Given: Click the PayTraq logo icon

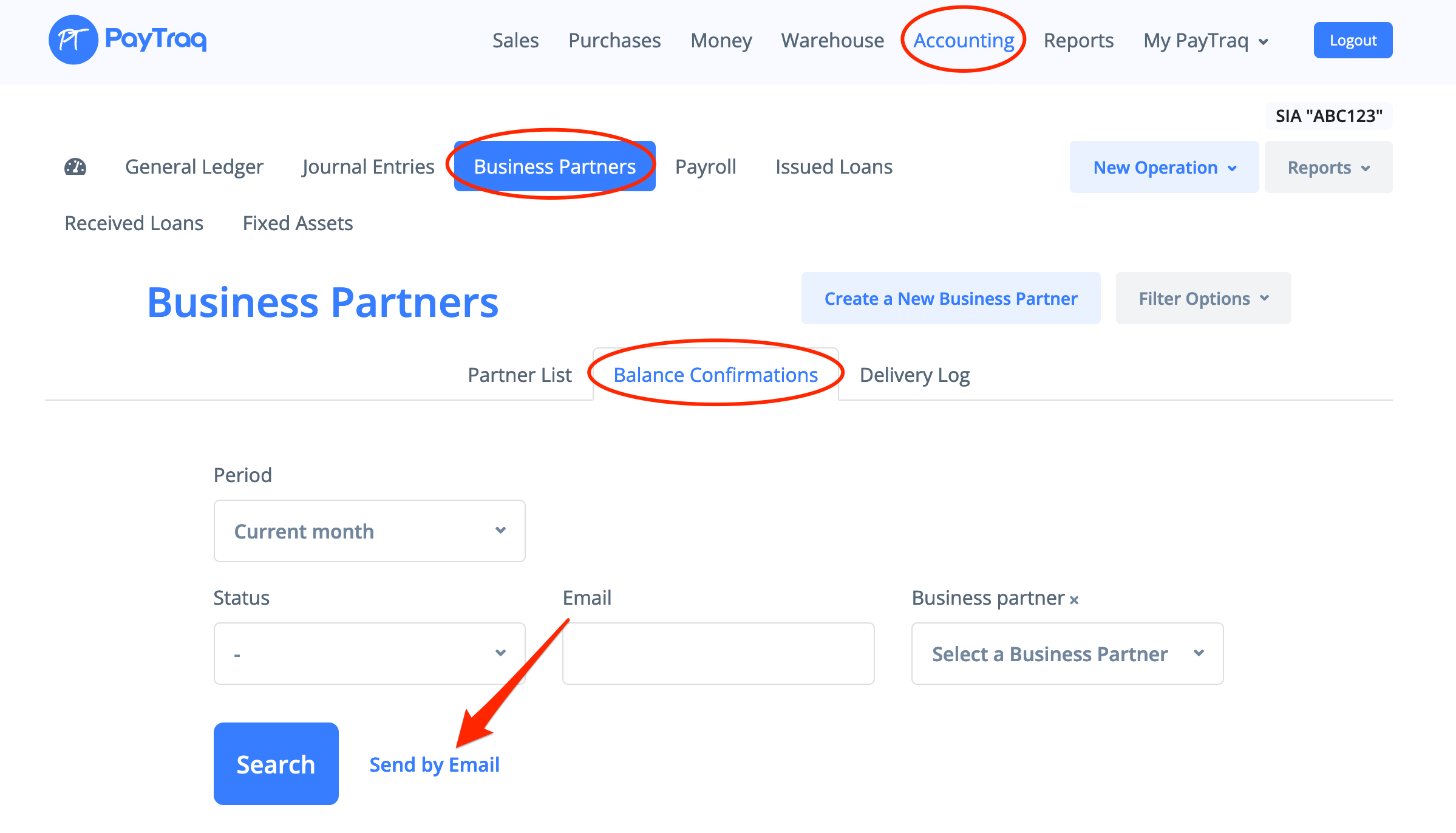Looking at the screenshot, I should pyautogui.click(x=73, y=40).
